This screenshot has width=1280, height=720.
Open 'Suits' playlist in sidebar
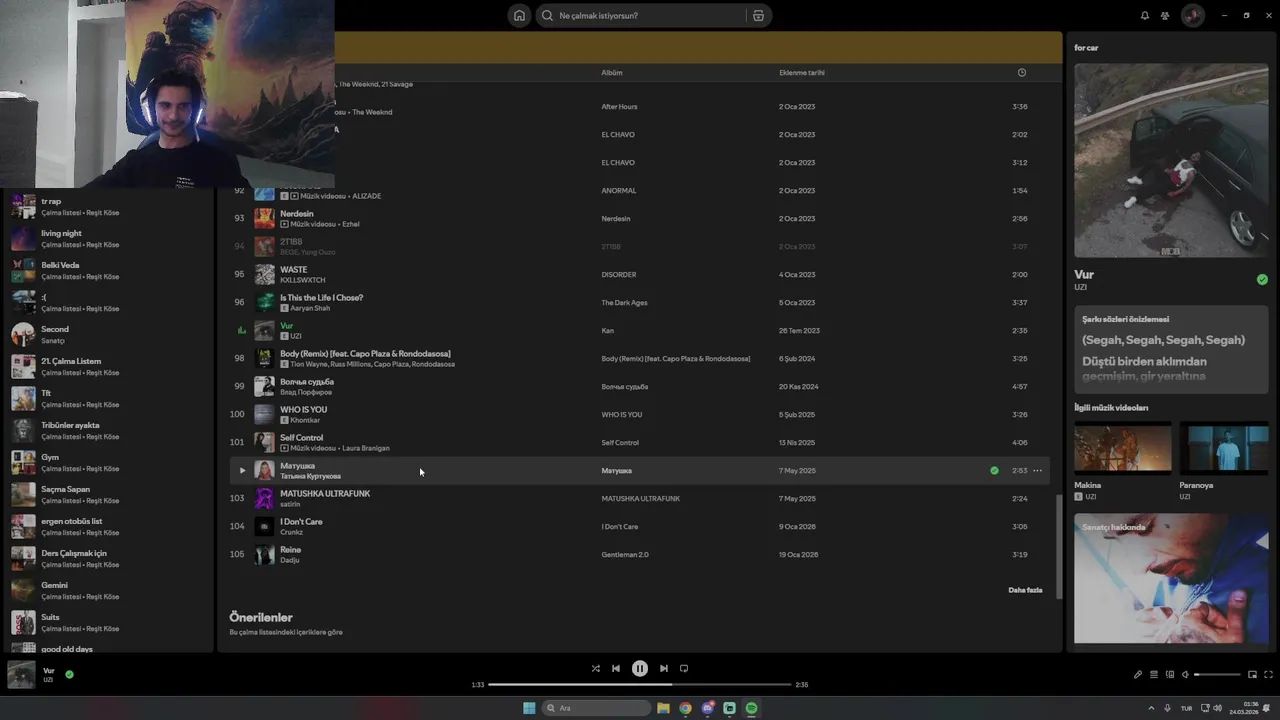click(107, 623)
